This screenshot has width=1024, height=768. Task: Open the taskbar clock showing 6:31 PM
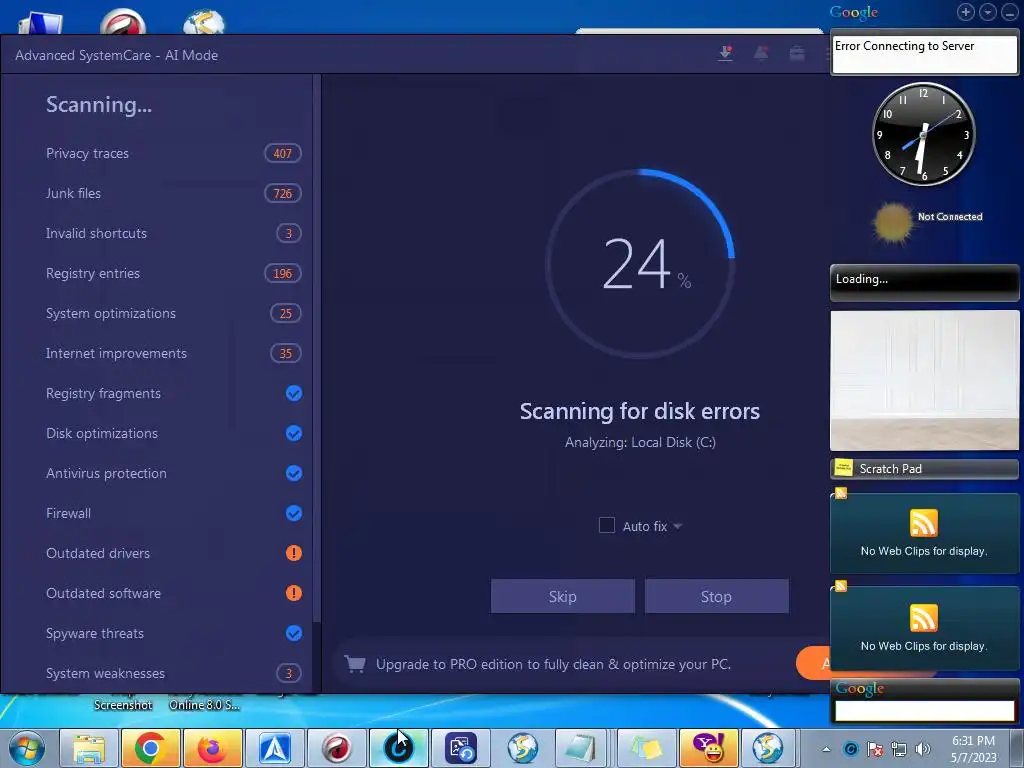pyautogui.click(x=973, y=749)
